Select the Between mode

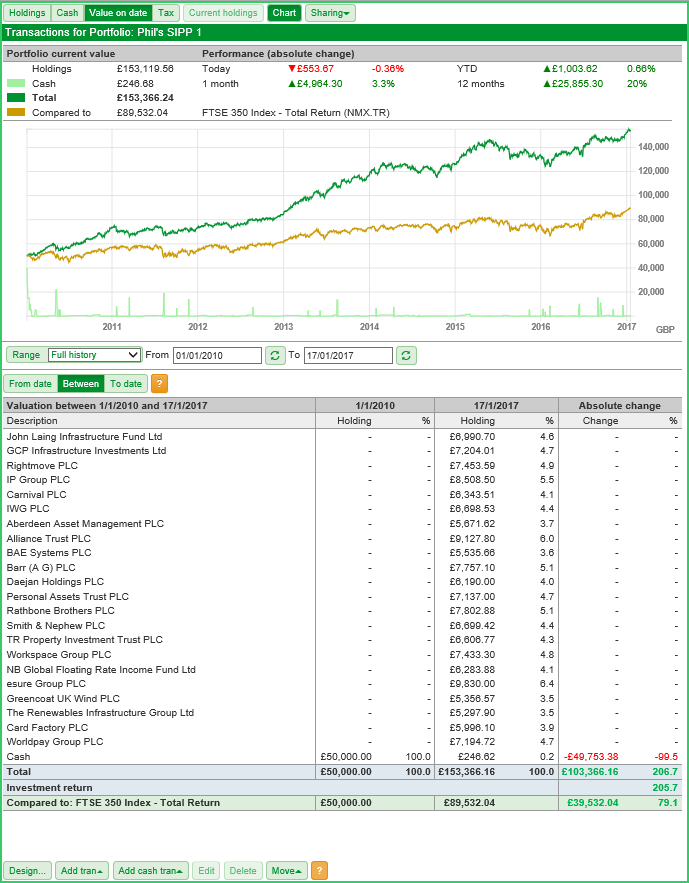pyautogui.click(x=80, y=383)
